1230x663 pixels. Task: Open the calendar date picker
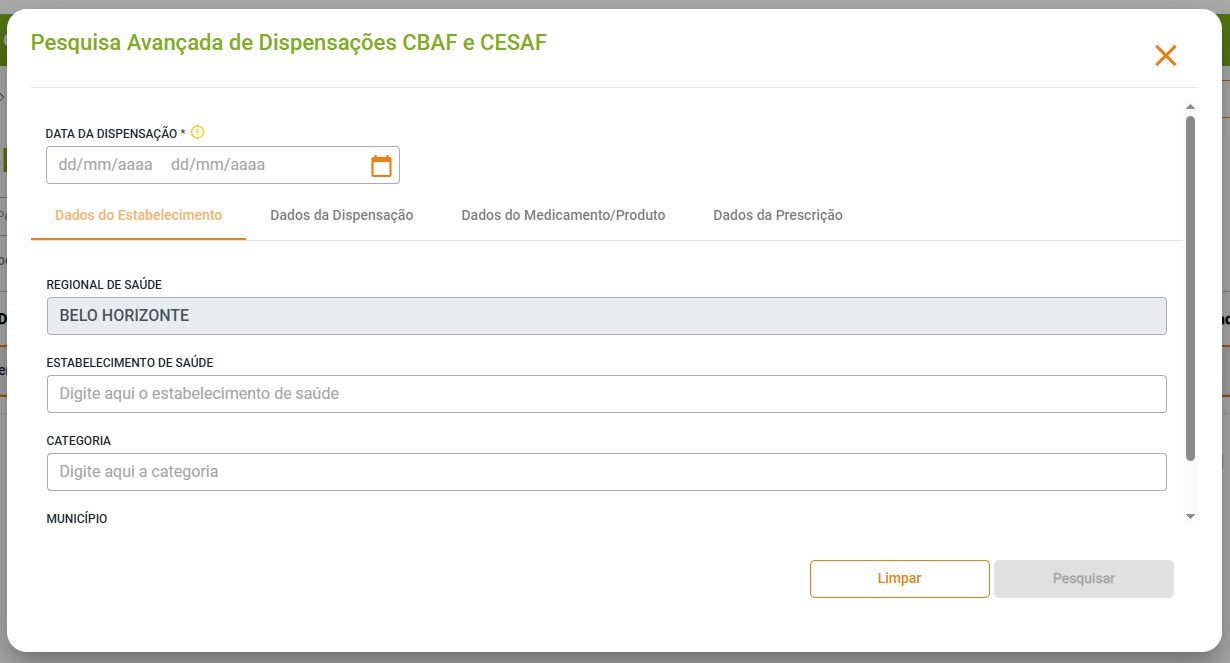(381, 166)
